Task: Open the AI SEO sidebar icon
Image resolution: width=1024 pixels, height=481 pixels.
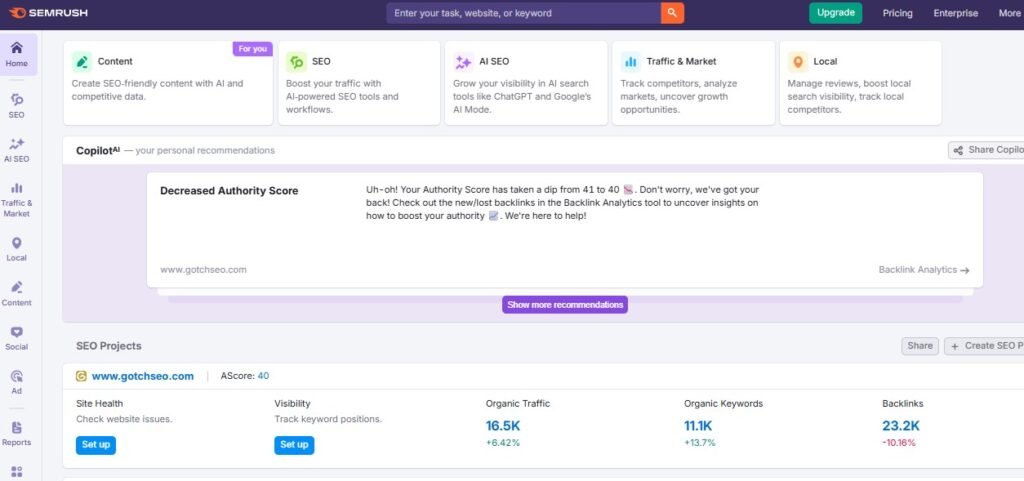Action: pyautogui.click(x=17, y=144)
